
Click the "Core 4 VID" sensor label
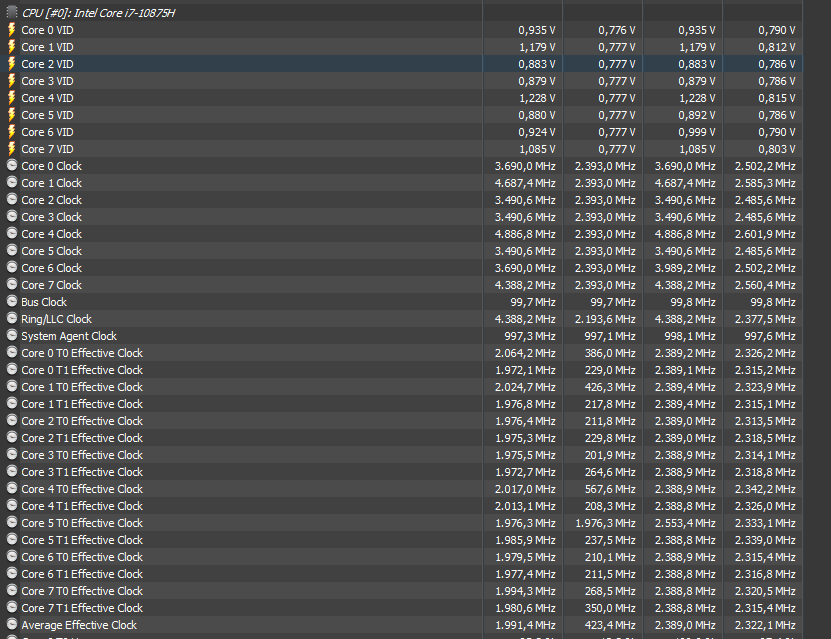click(47, 98)
